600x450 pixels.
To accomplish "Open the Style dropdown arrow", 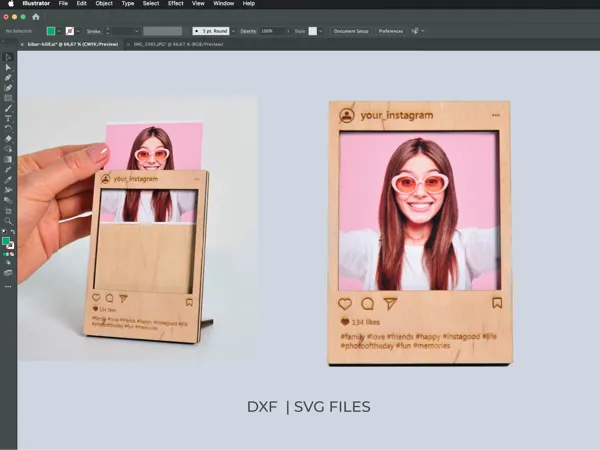I will point(321,31).
